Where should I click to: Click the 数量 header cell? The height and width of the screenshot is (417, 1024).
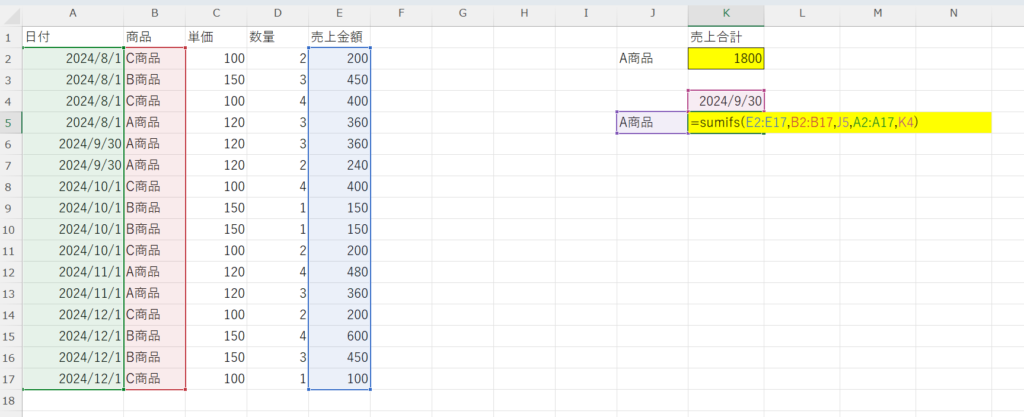278,37
